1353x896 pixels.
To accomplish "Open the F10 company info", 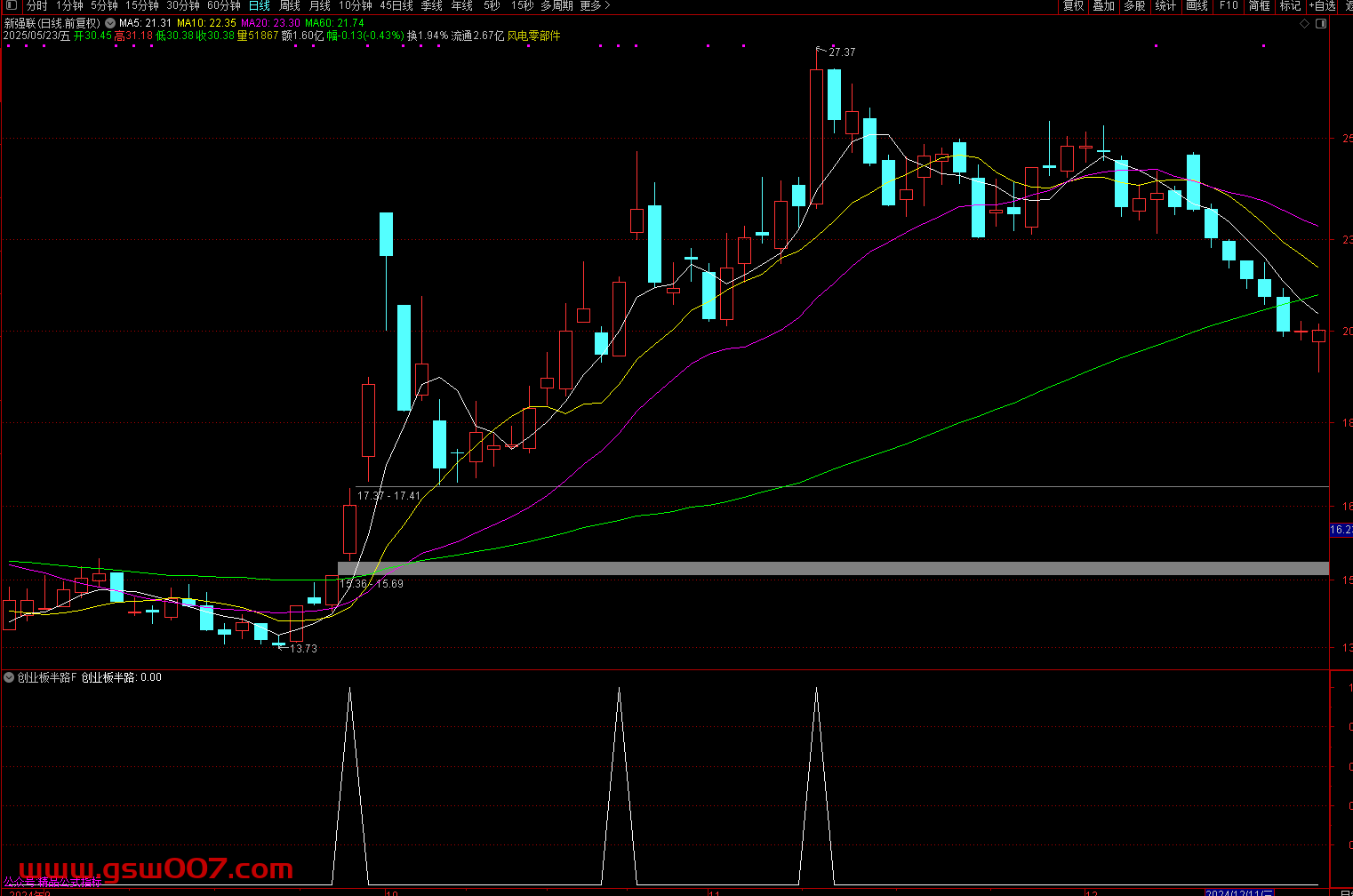I will point(1229,5).
